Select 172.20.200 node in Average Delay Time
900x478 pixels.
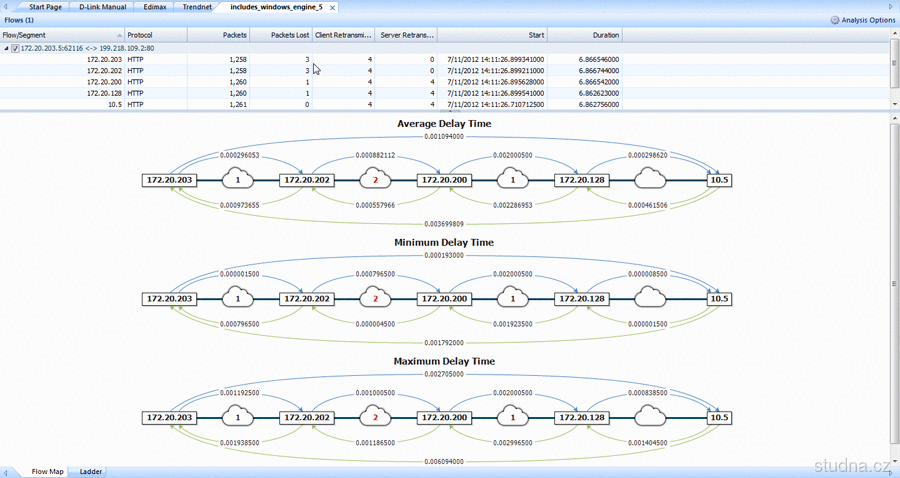444,180
